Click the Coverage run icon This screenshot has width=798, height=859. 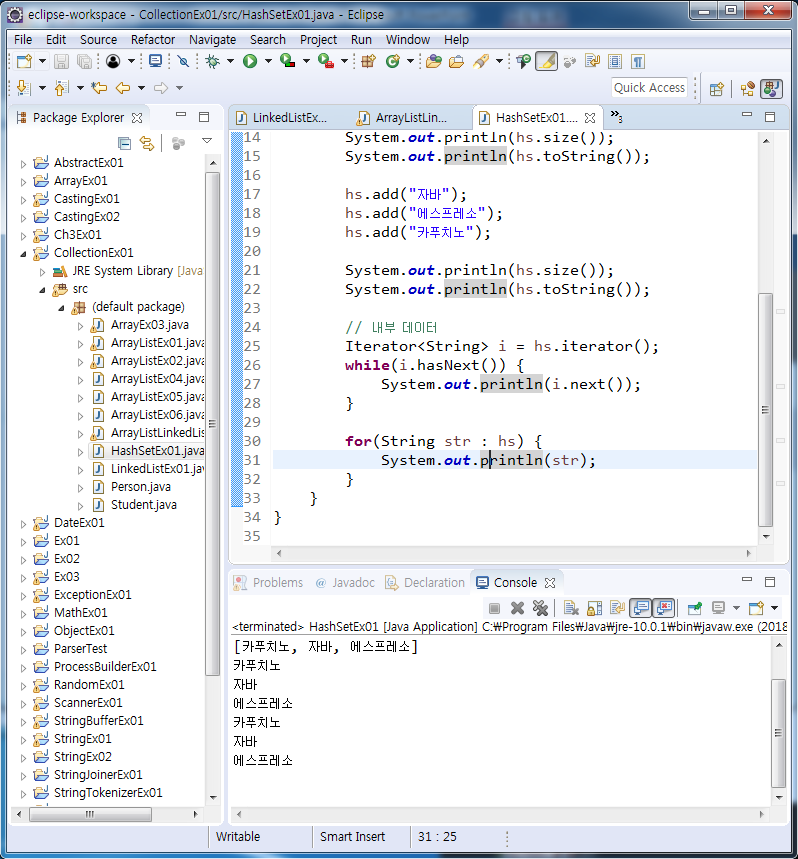click(288, 61)
